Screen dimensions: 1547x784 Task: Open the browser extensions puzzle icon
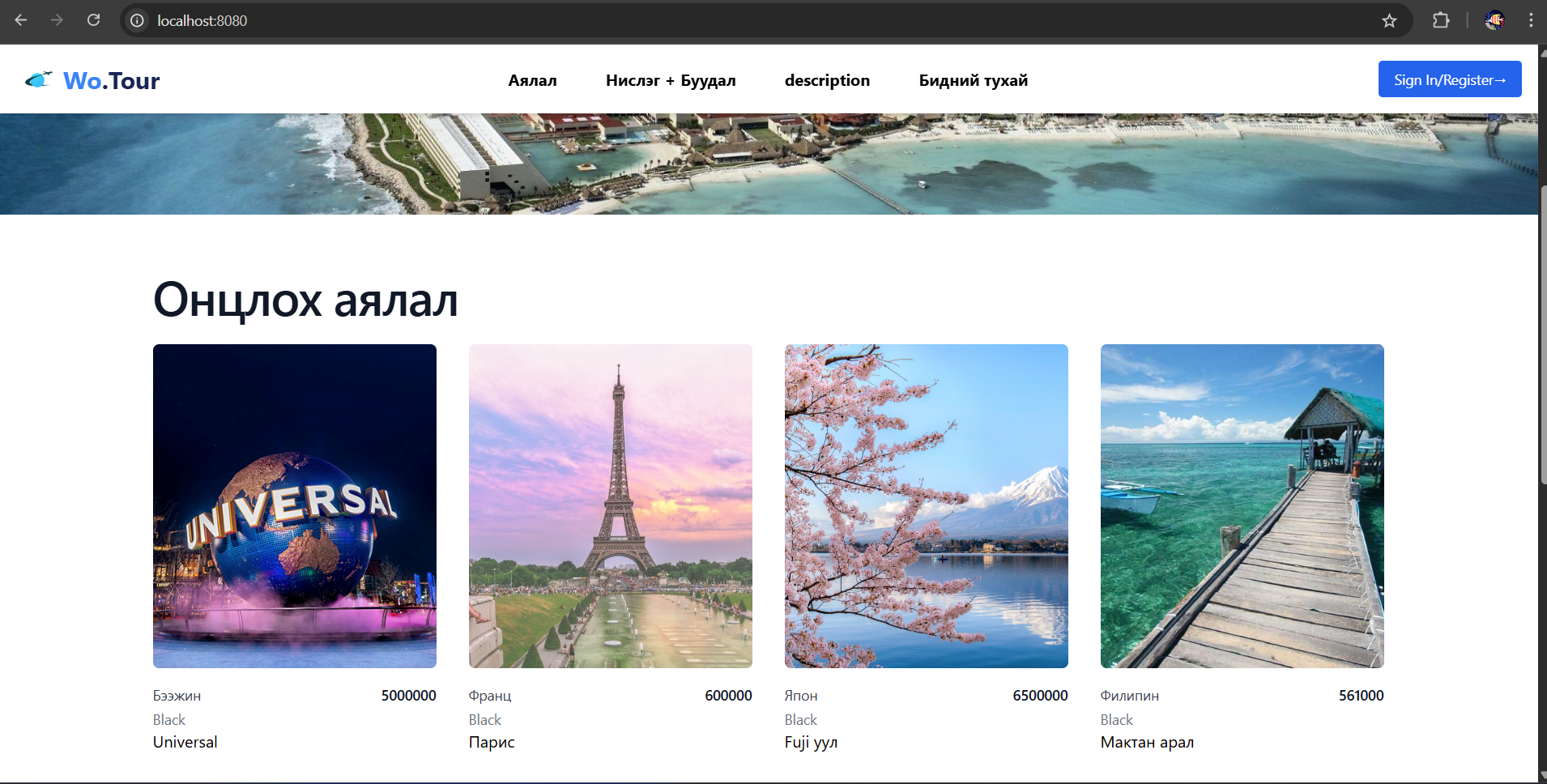click(x=1441, y=20)
